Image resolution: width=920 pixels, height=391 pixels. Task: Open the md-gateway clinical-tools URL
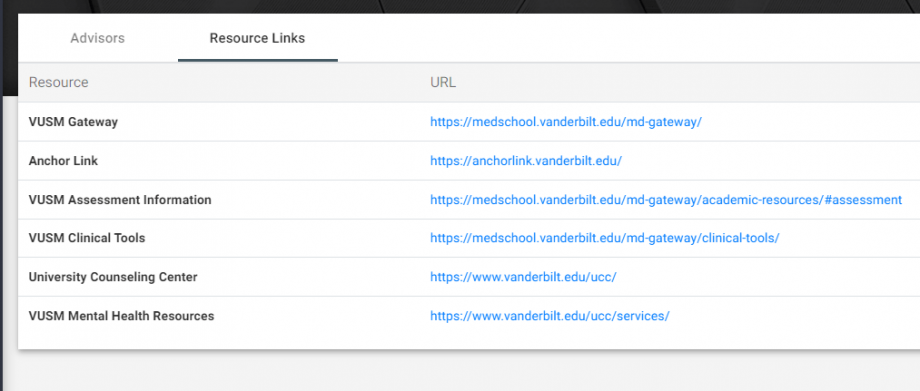[604, 238]
